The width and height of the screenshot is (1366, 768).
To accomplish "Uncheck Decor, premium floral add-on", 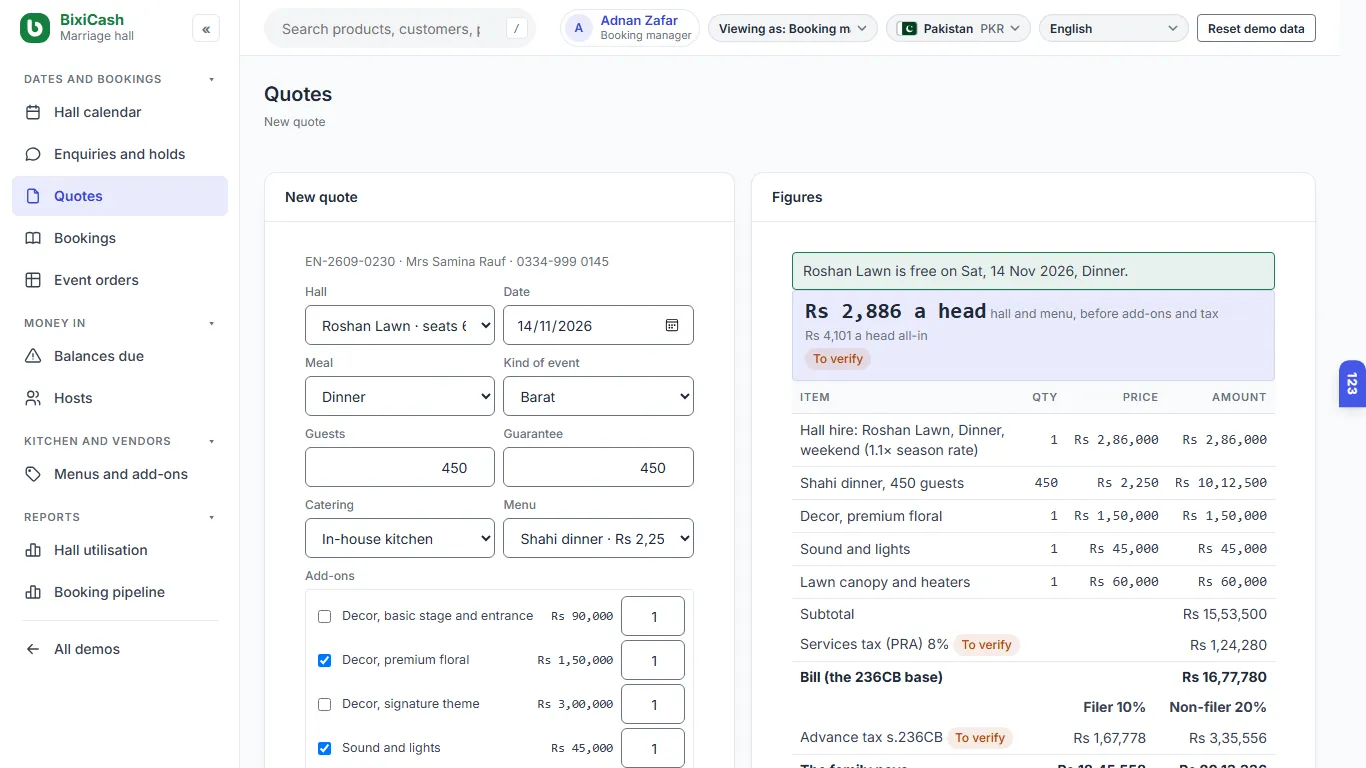I will tap(324, 660).
